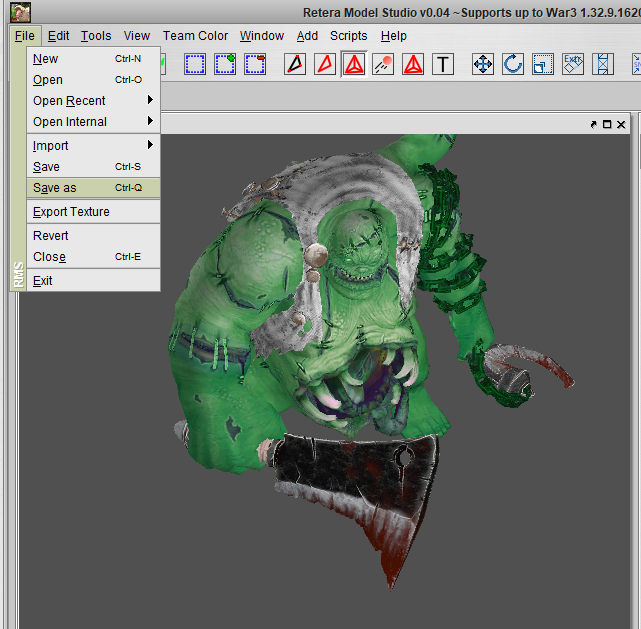Select the Move tool (four-way arrows)

tap(483, 65)
